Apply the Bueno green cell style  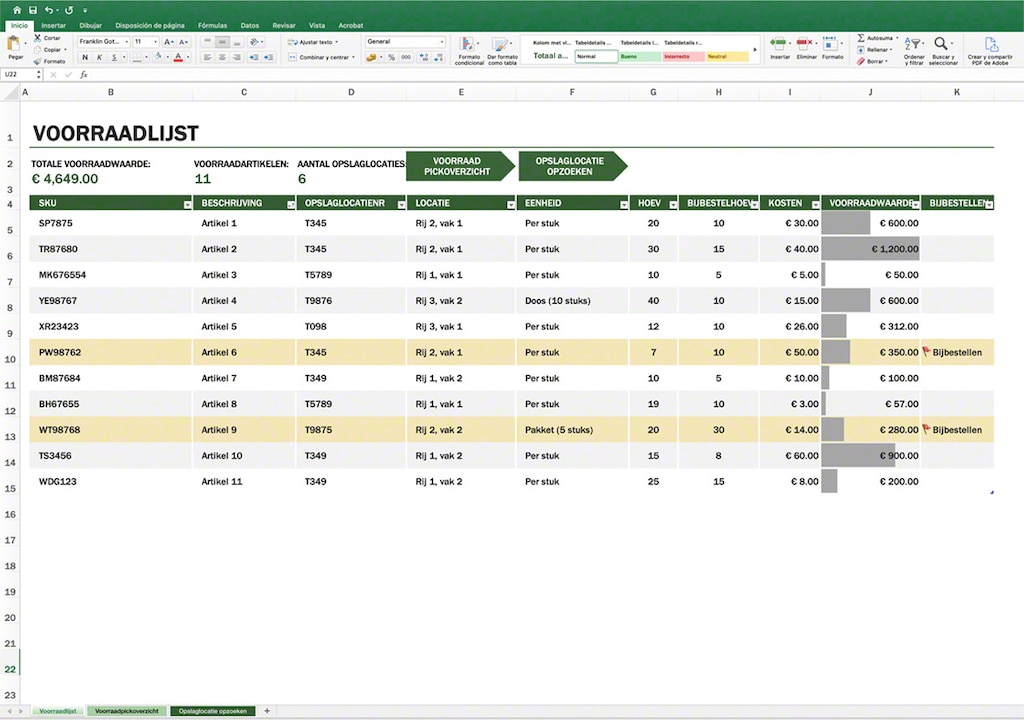click(x=640, y=57)
